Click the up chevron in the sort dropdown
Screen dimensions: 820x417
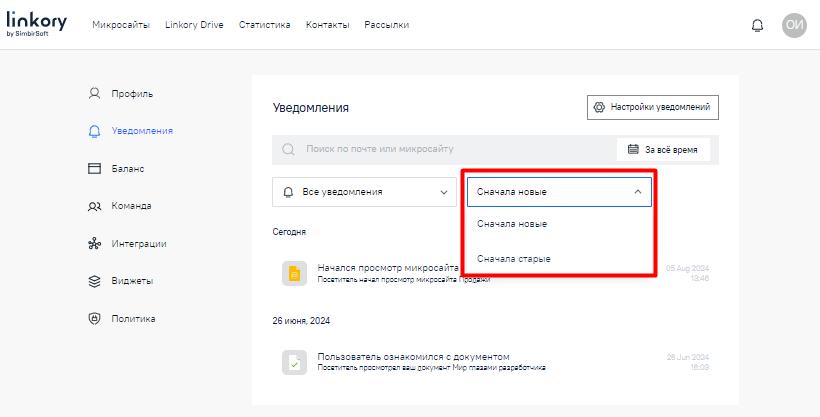pos(637,192)
